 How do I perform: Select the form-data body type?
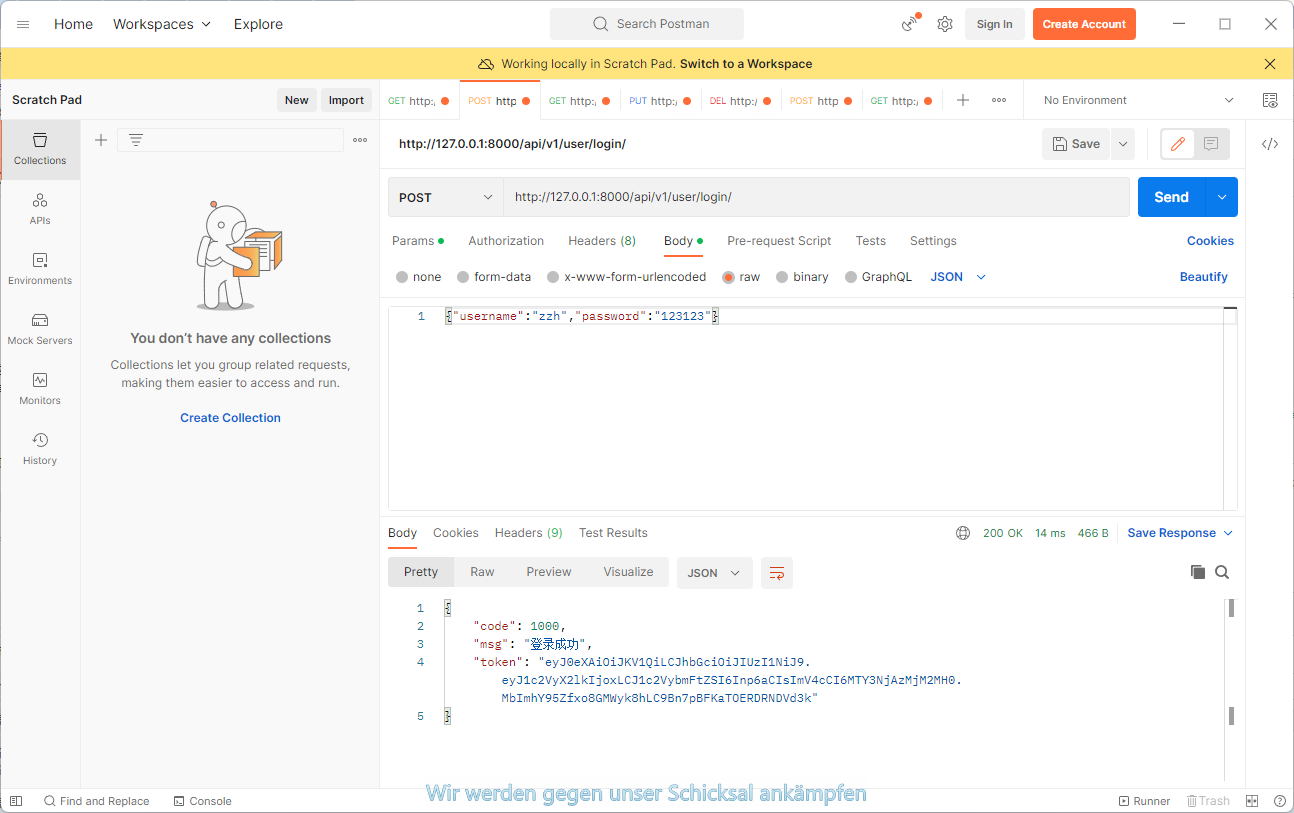click(x=494, y=277)
